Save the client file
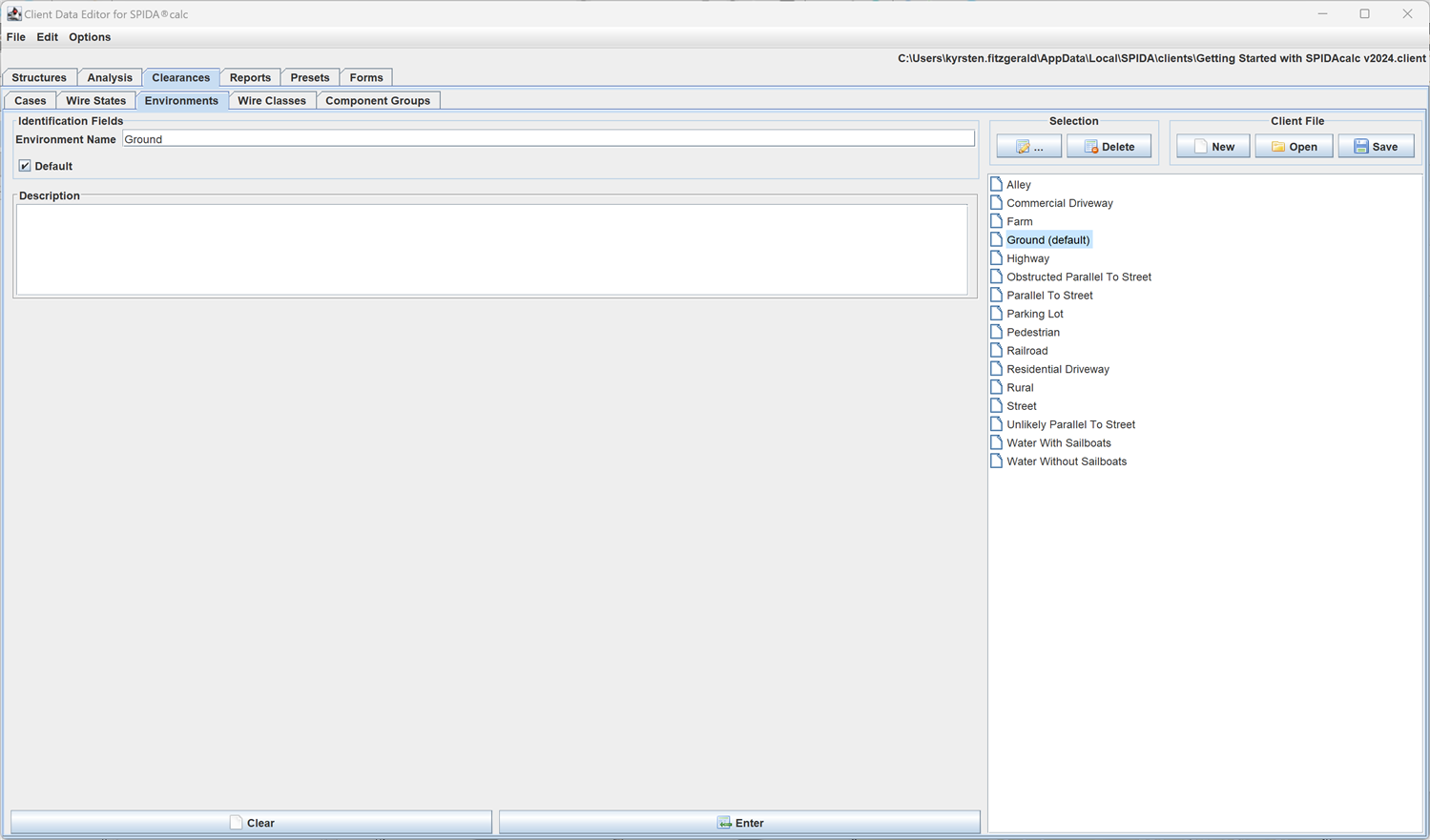Image resolution: width=1430 pixels, height=840 pixels. [x=1376, y=147]
